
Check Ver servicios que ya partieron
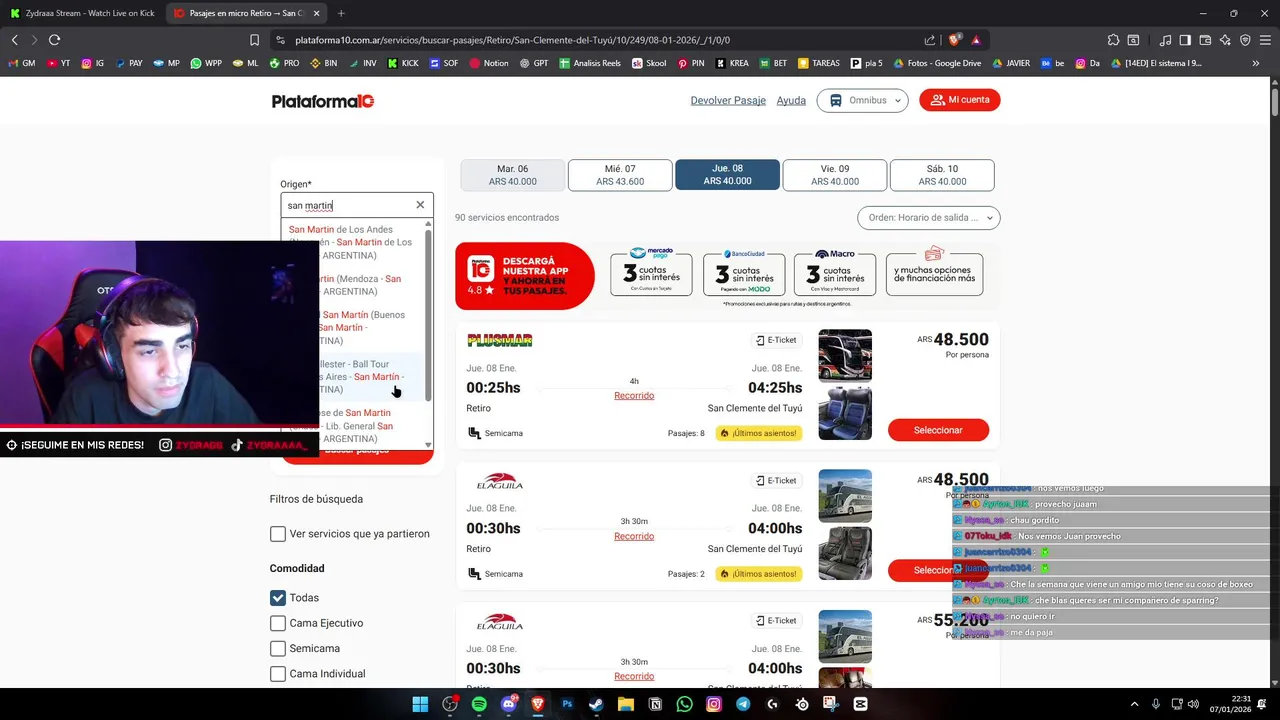pos(278,534)
